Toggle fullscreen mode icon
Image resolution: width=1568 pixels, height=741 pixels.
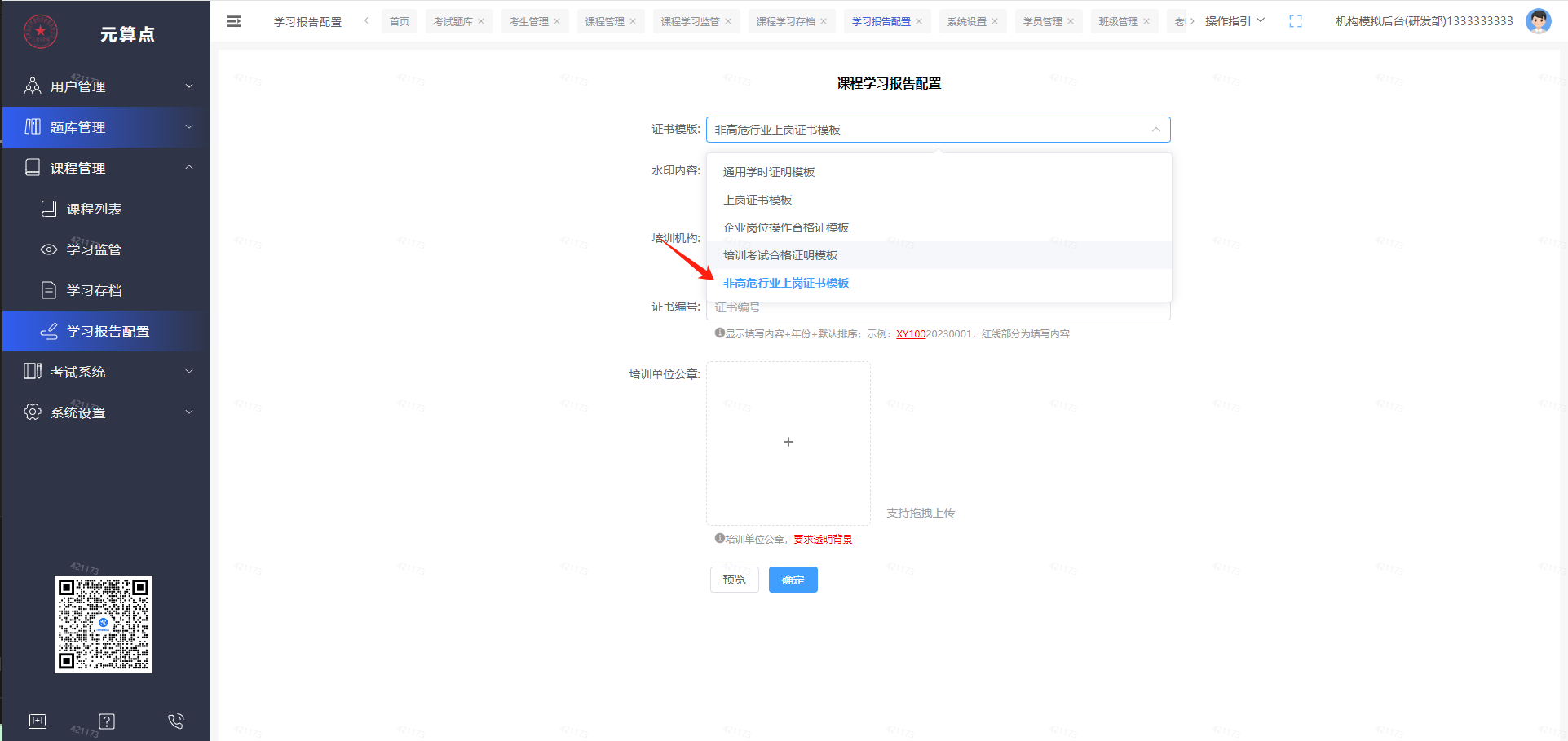tap(1296, 21)
